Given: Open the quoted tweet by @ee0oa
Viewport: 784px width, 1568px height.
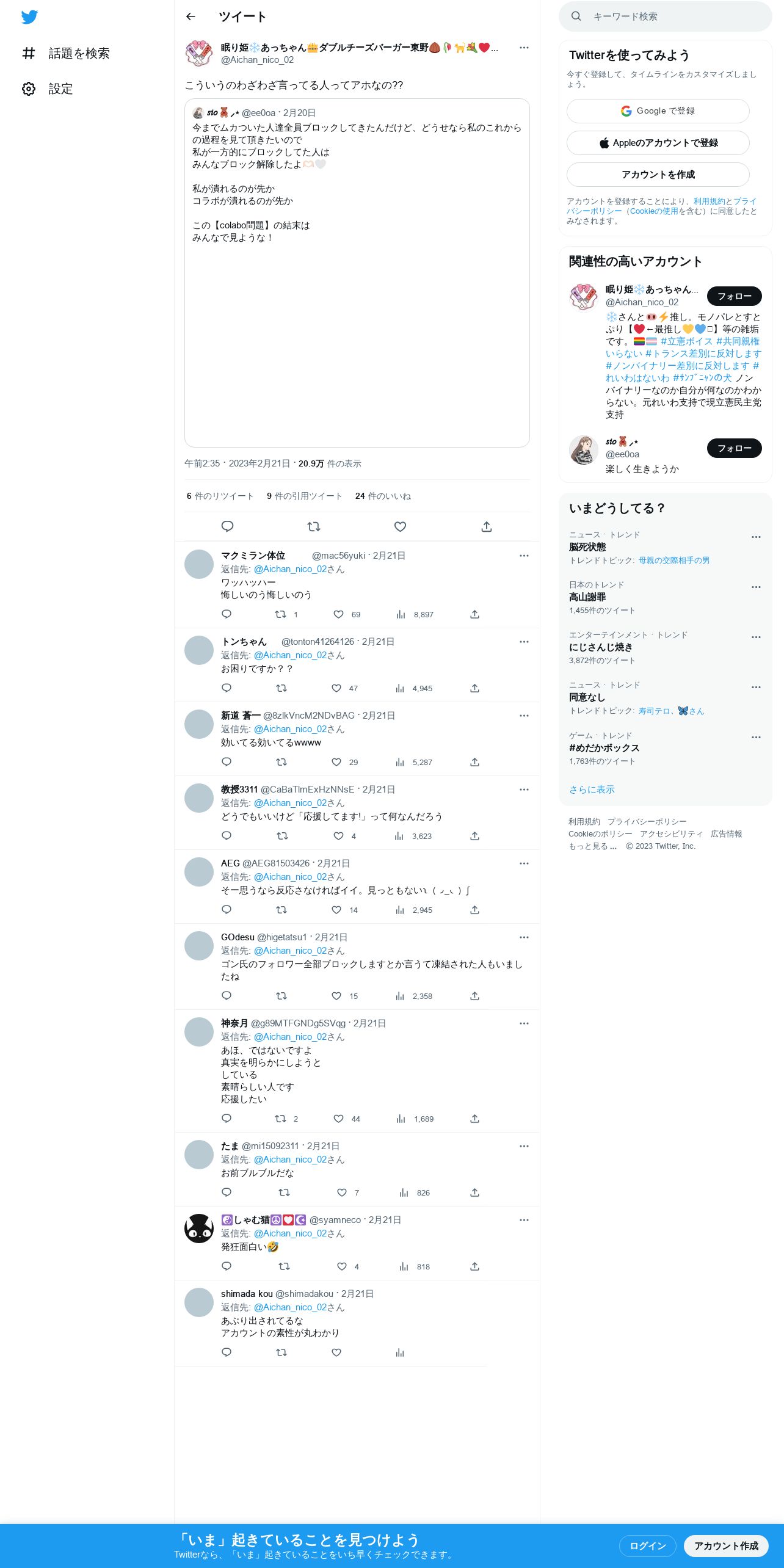Looking at the screenshot, I should tap(357, 273).
